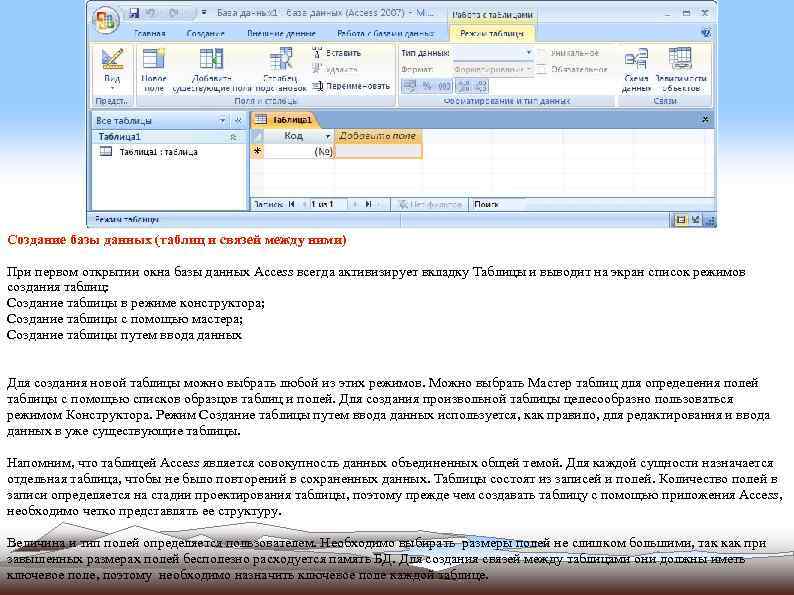794x595 pixels.
Task: Switch to datasheet view icon in status bar
Action: pyautogui.click(x=680, y=220)
